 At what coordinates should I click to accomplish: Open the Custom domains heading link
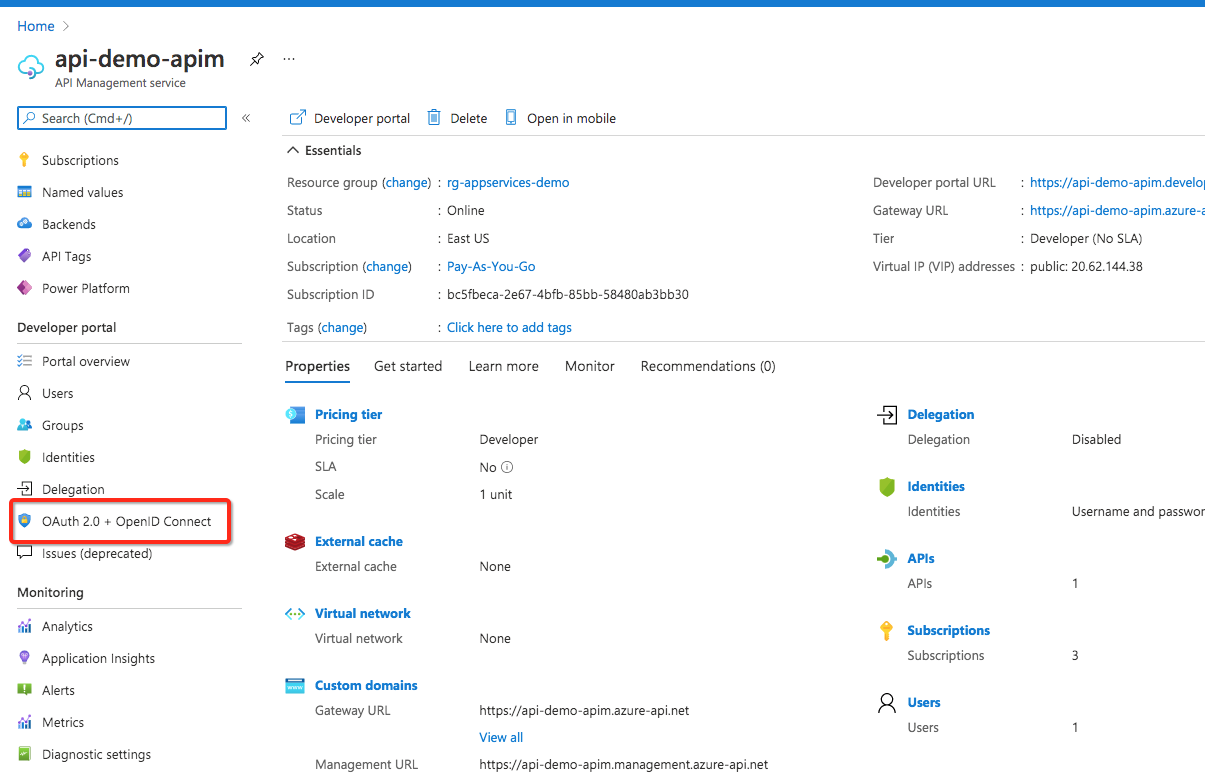pos(366,685)
